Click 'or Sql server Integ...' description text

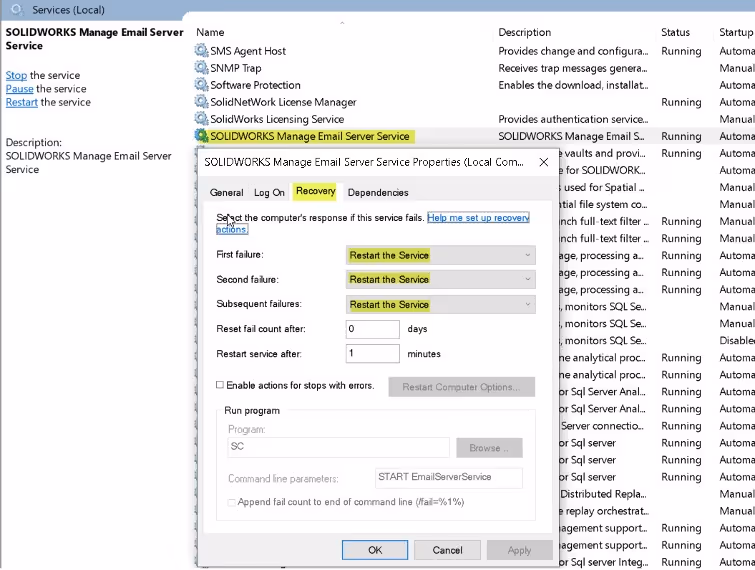point(604,562)
